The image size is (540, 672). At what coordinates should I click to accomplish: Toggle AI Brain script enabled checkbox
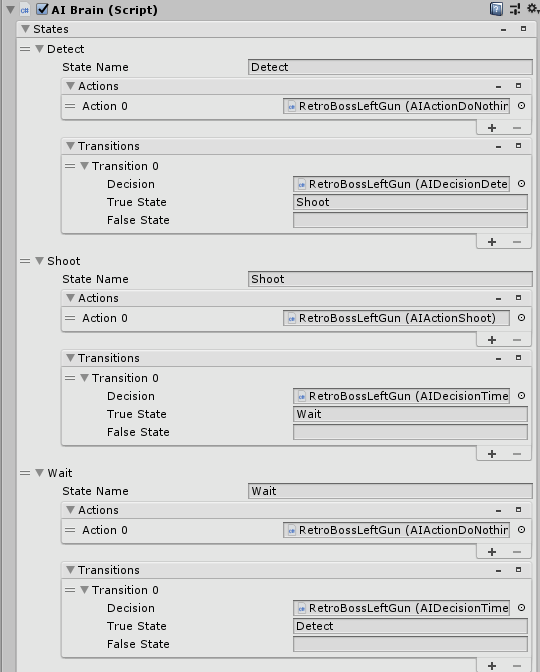[x=42, y=9]
